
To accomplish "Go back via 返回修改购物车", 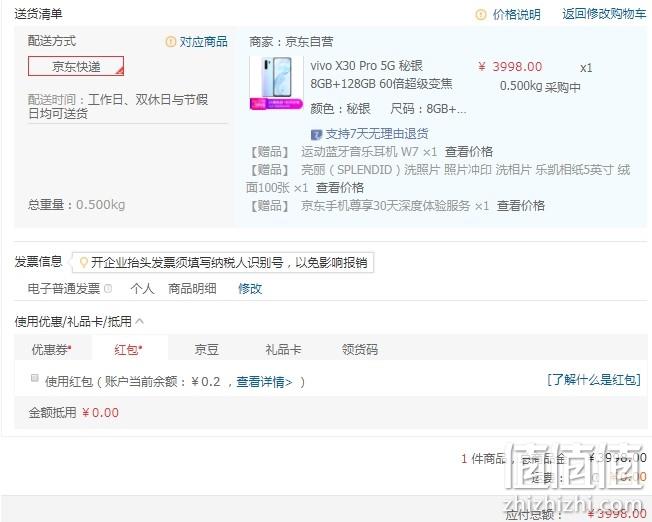I will [604, 14].
